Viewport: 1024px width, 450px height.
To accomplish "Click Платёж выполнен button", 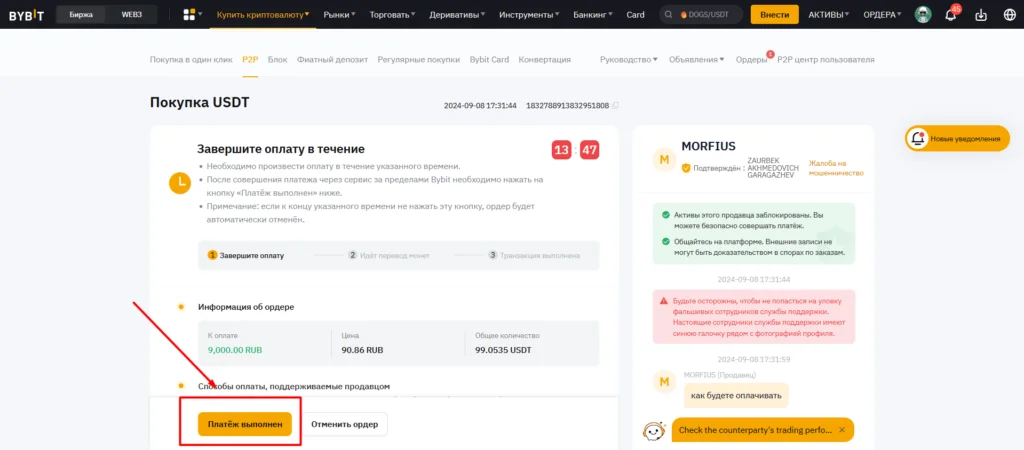I will click(245, 424).
